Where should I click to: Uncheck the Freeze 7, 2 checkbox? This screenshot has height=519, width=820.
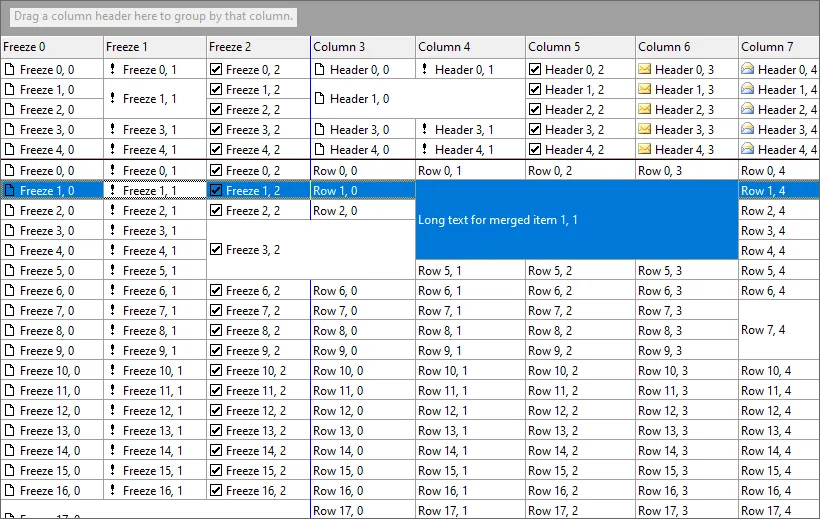[216, 311]
